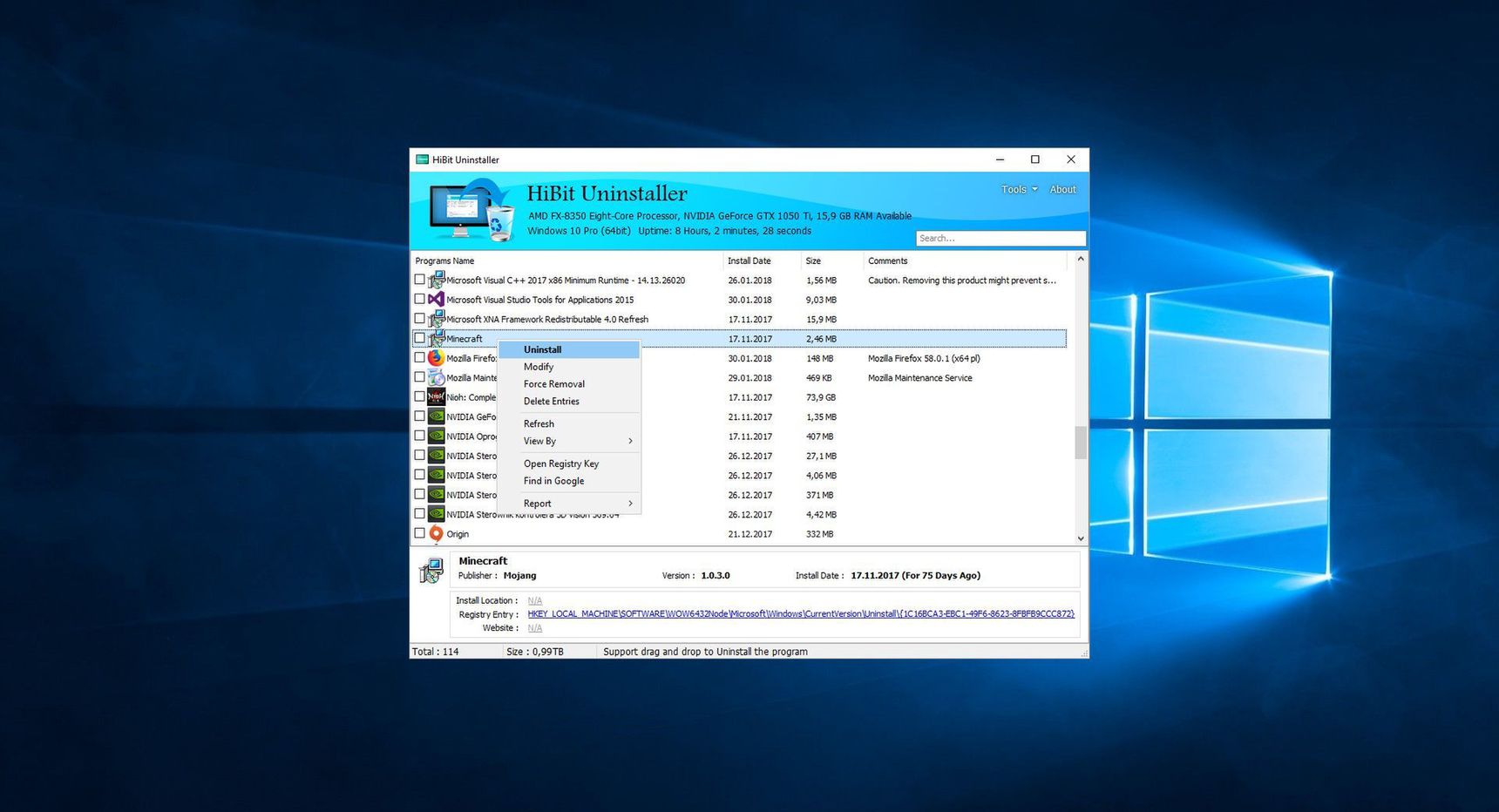Click the Website N/A link
The image size is (1499, 812).
pos(535,628)
